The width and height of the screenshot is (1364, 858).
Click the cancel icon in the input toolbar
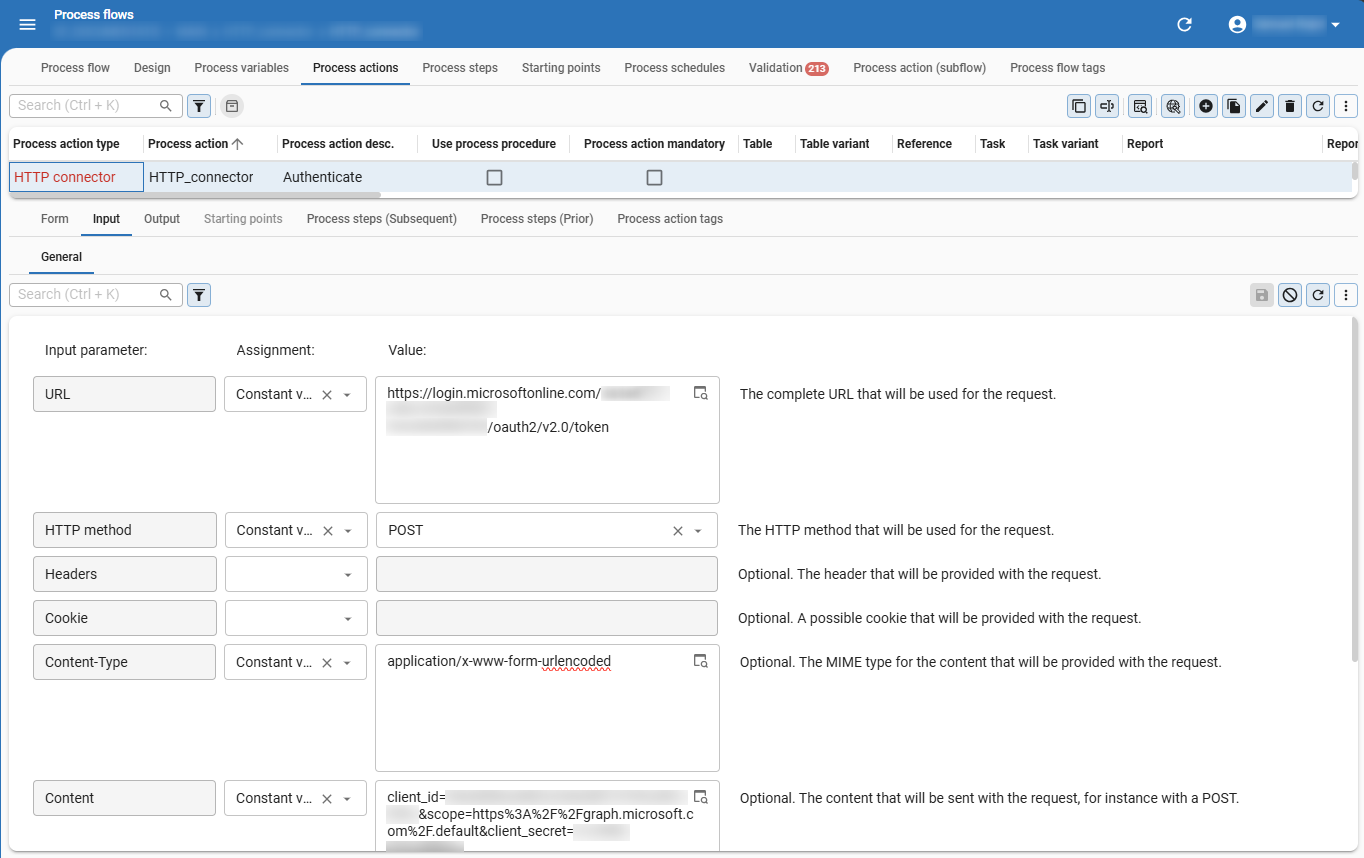point(1290,295)
